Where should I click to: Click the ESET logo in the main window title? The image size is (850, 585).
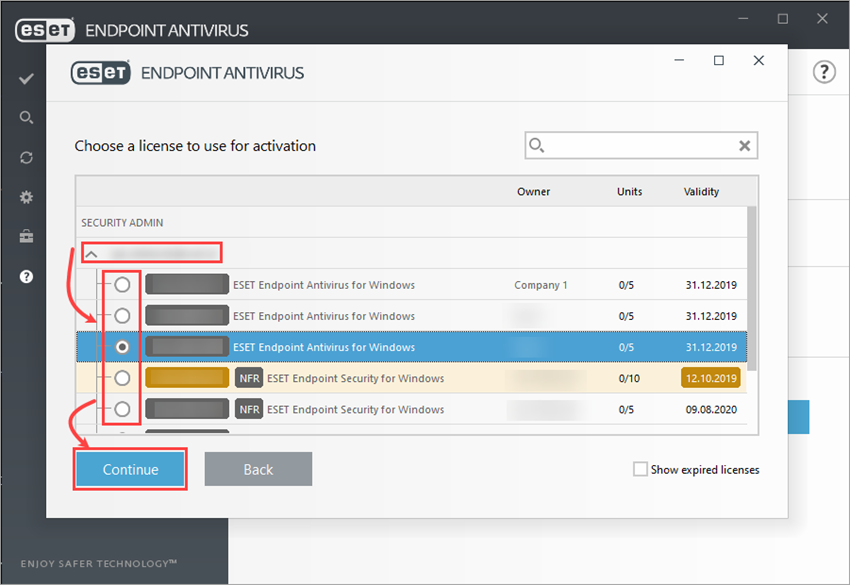[45, 30]
